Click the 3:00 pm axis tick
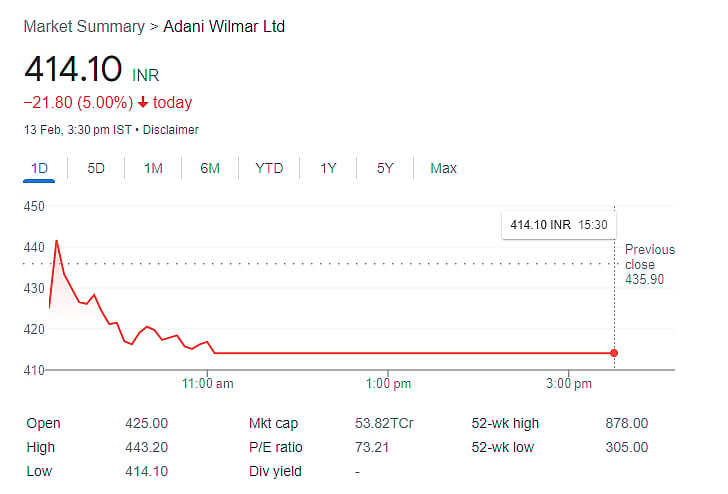This screenshot has height=494, width=728. click(569, 384)
